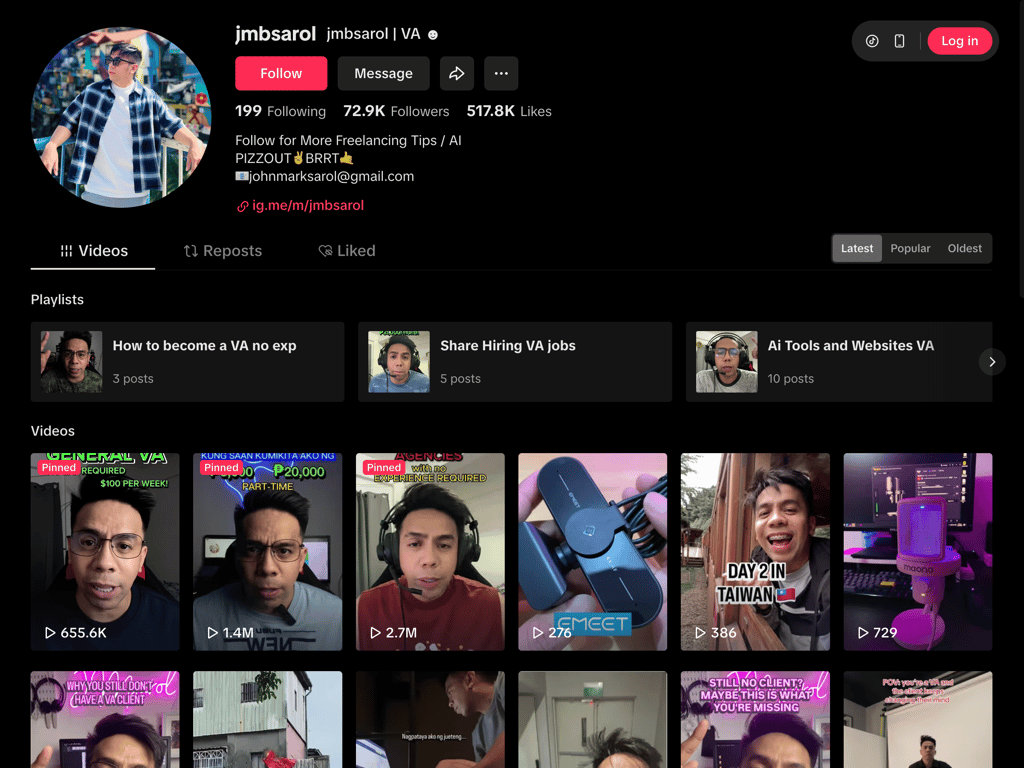Screen dimensions: 1024x768
Task: Open the jmbsarol profile picture
Action: point(121,118)
